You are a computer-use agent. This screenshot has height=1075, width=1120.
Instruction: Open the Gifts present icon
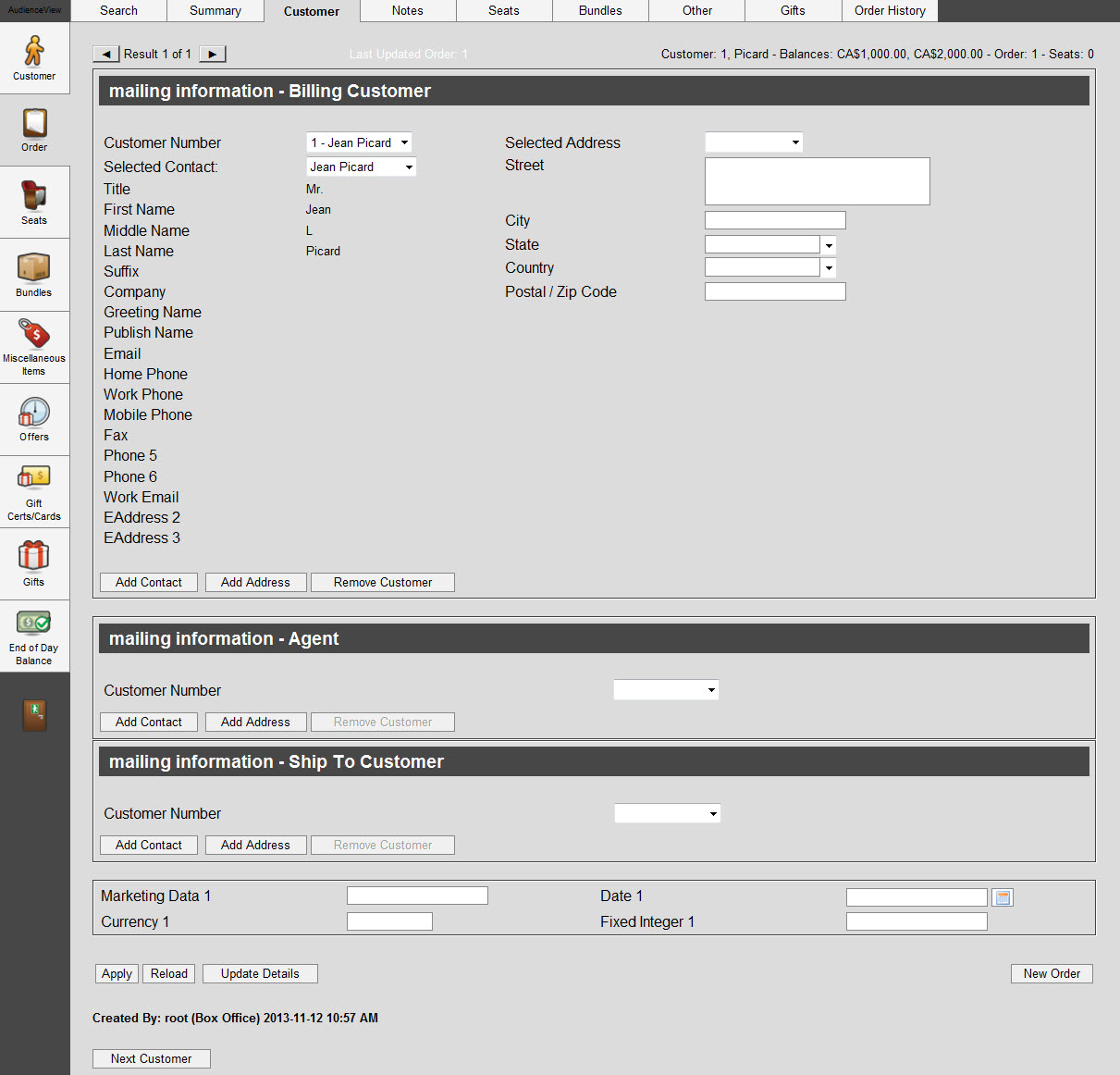click(x=34, y=563)
